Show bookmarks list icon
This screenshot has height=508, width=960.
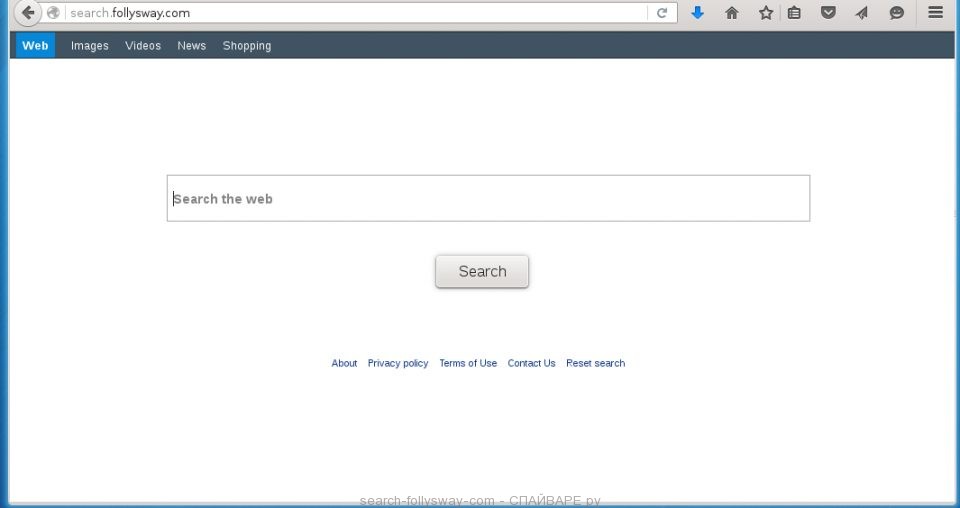pyautogui.click(x=794, y=13)
